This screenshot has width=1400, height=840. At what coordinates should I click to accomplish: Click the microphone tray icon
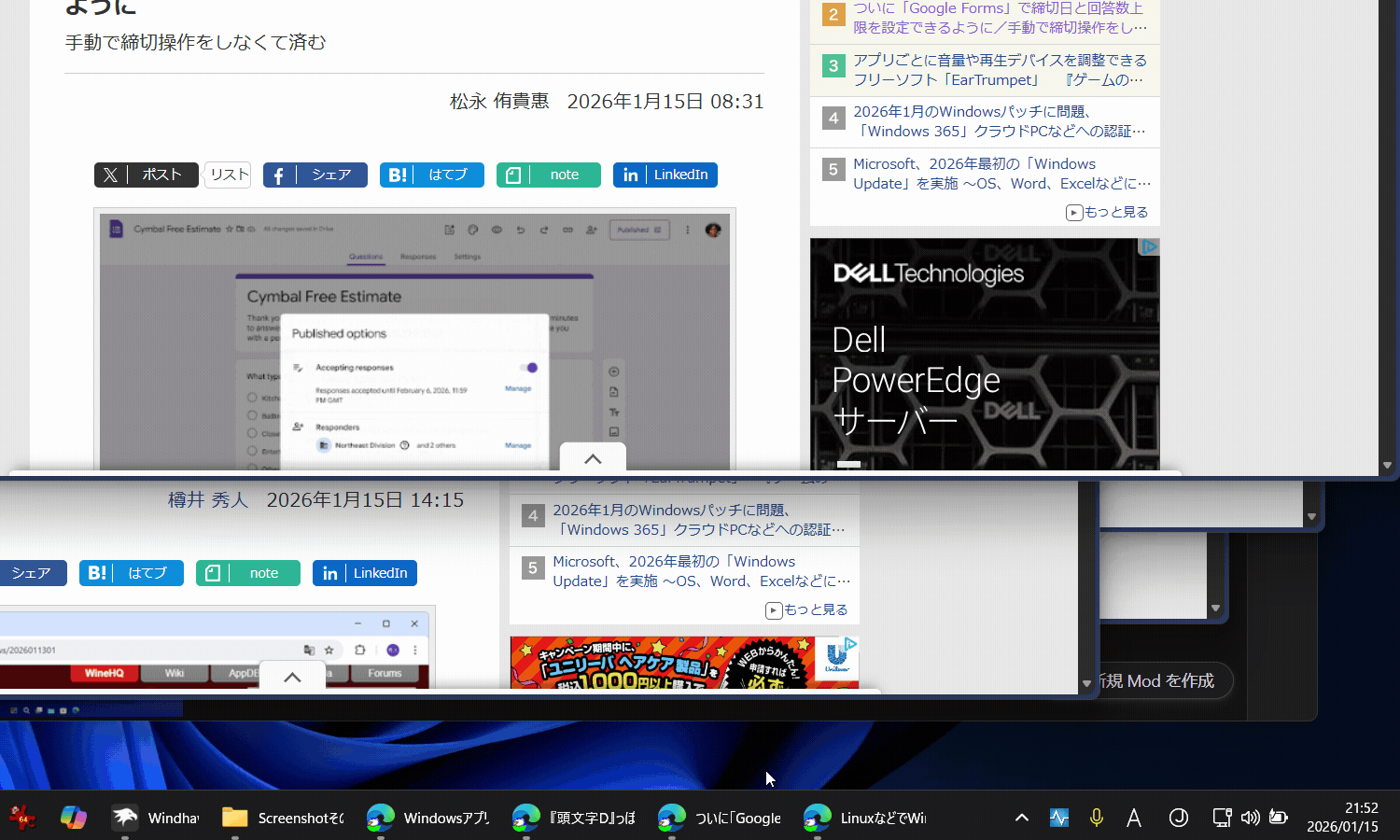click(1097, 818)
